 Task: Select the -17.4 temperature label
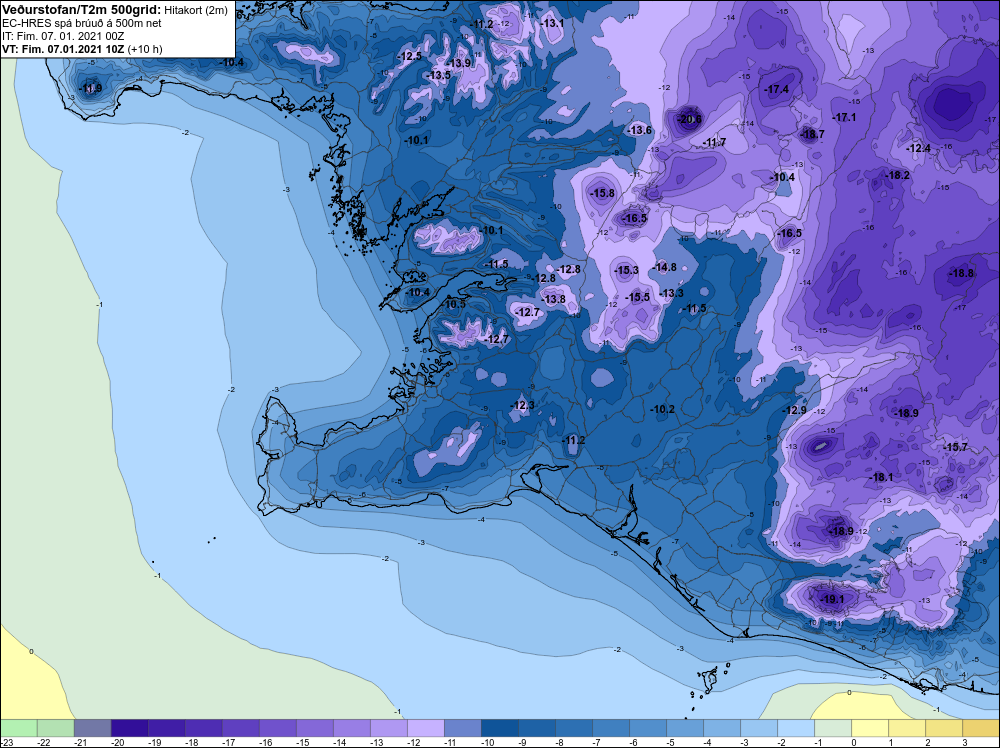tap(776, 89)
